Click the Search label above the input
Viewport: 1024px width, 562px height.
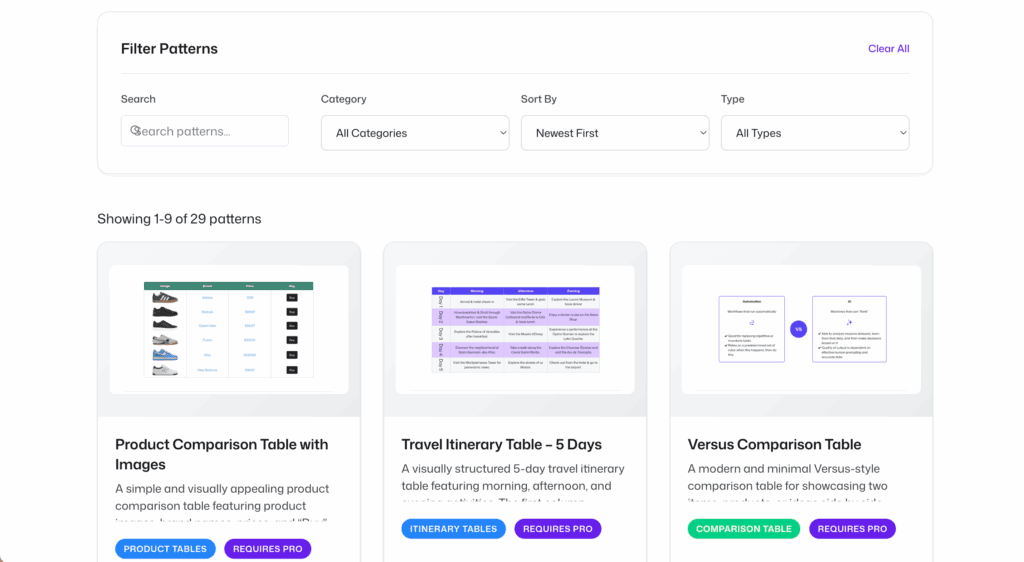(138, 99)
